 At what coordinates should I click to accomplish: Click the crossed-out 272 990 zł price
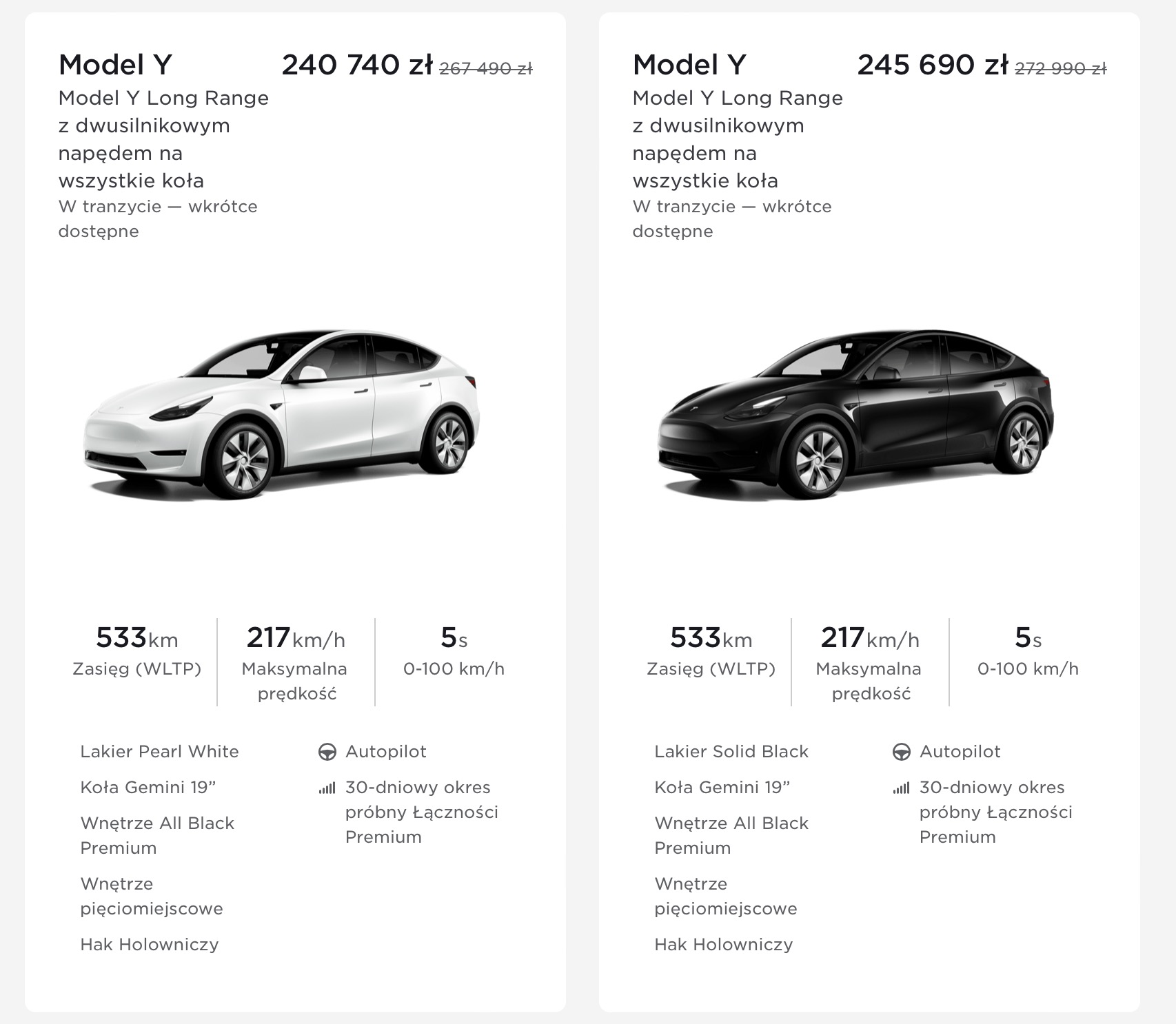coord(1060,68)
